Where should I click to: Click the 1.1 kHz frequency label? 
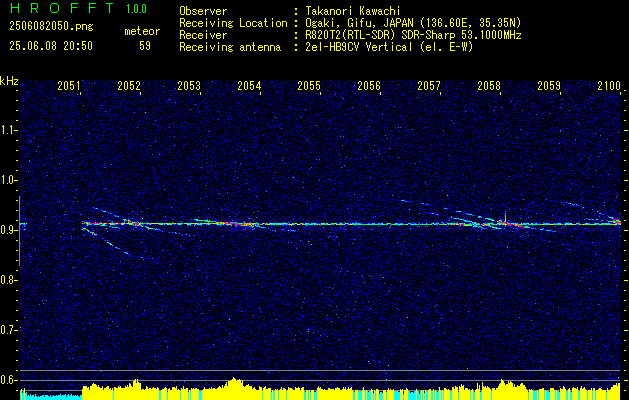coord(8,130)
